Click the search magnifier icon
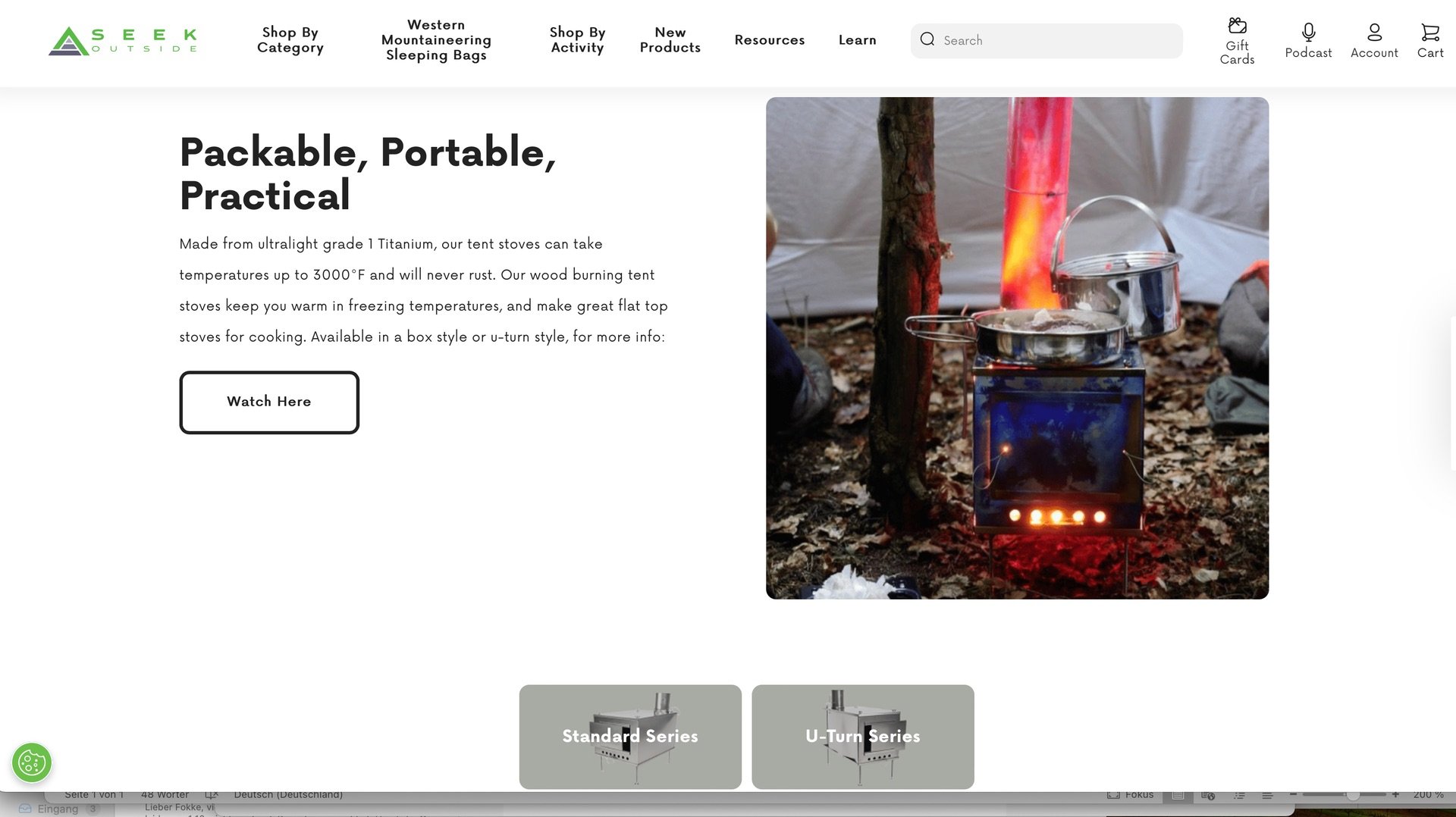This screenshot has width=1456, height=817. 927,39
